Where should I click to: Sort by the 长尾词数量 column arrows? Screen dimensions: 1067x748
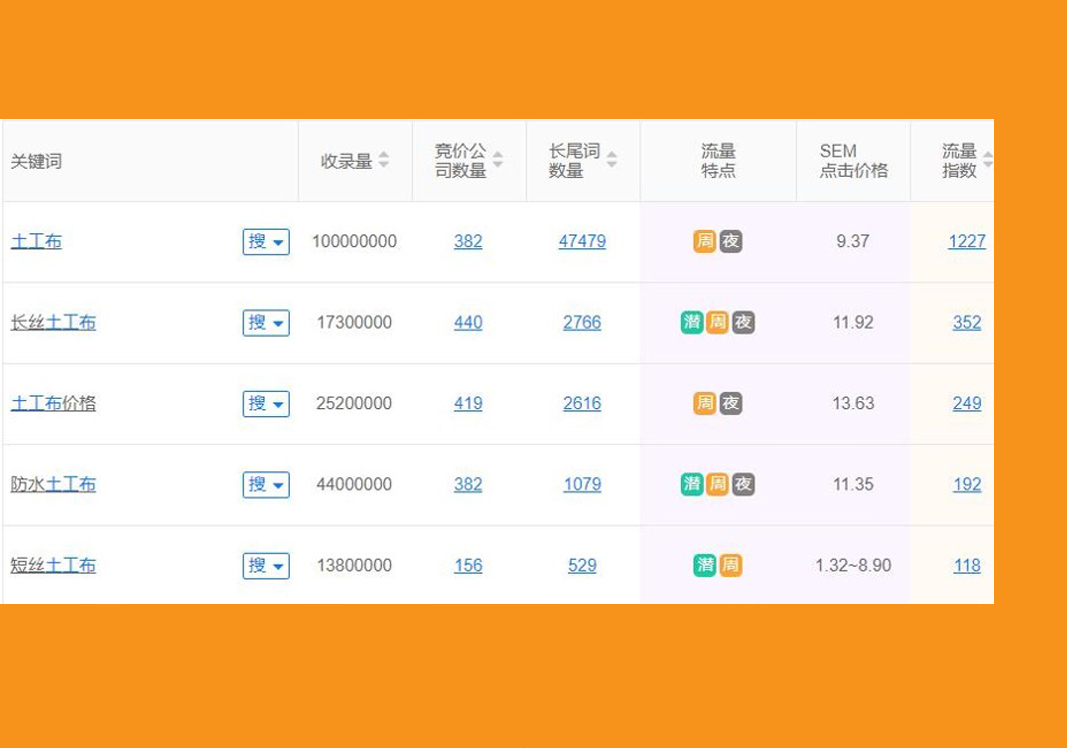[x=612, y=160]
